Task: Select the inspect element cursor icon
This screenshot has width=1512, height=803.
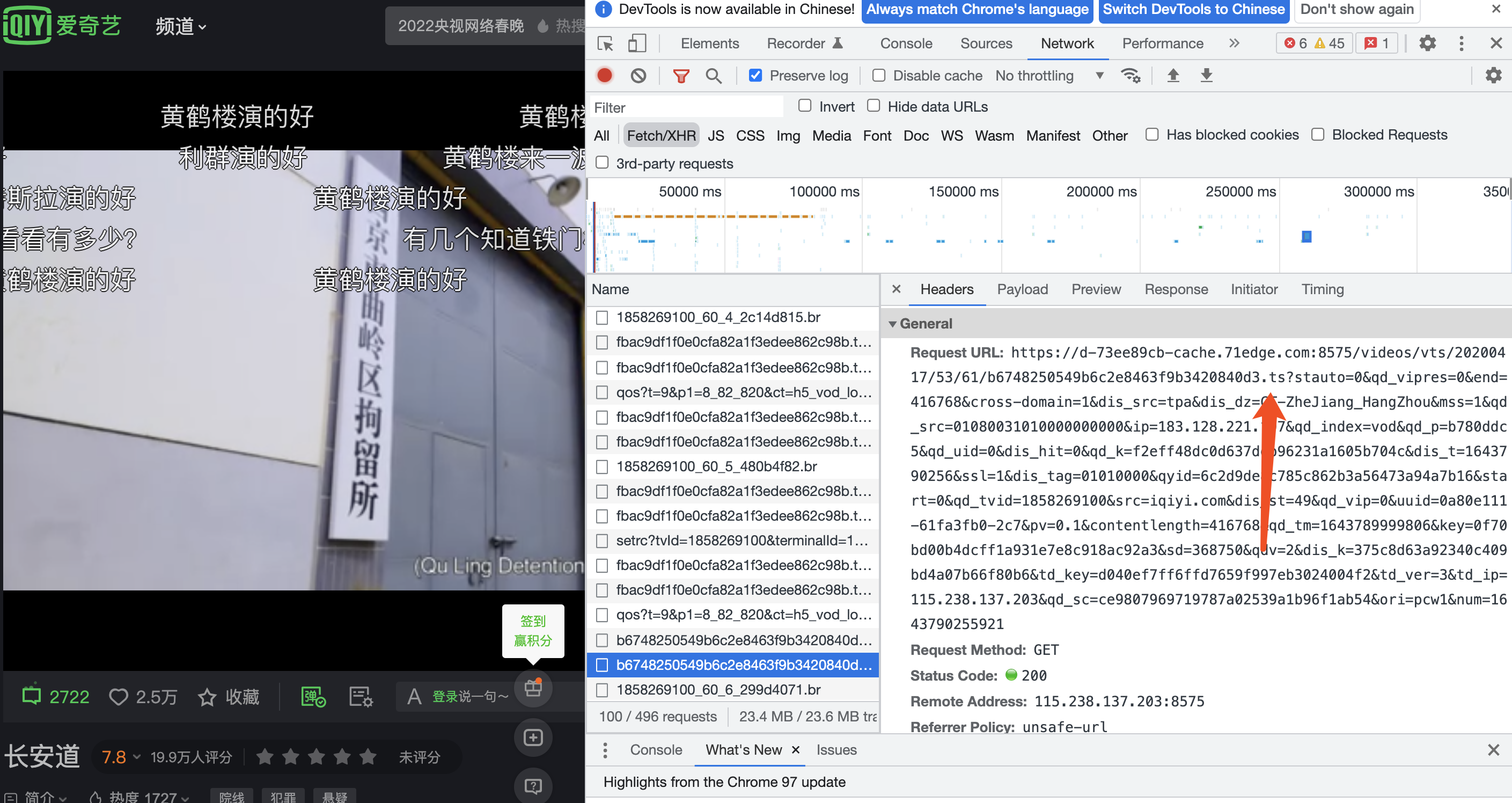Action: pos(604,43)
